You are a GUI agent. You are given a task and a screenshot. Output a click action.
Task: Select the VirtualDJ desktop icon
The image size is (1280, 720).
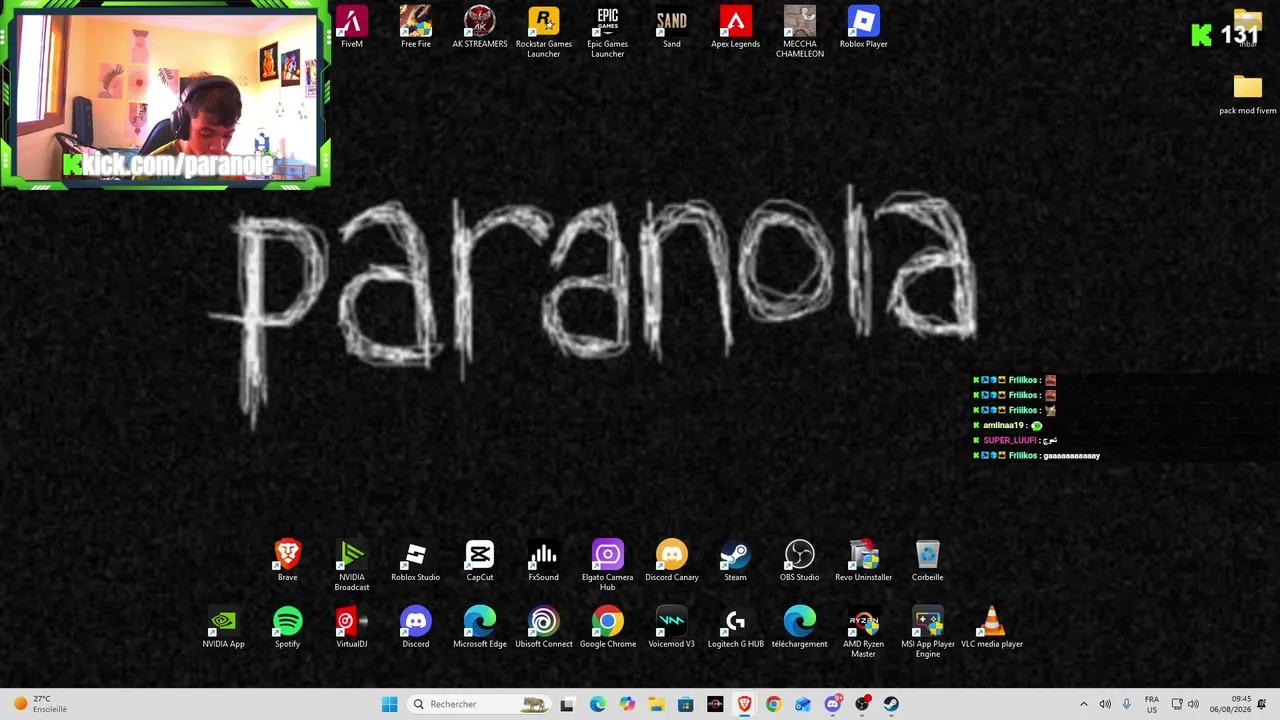coord(352,628)
